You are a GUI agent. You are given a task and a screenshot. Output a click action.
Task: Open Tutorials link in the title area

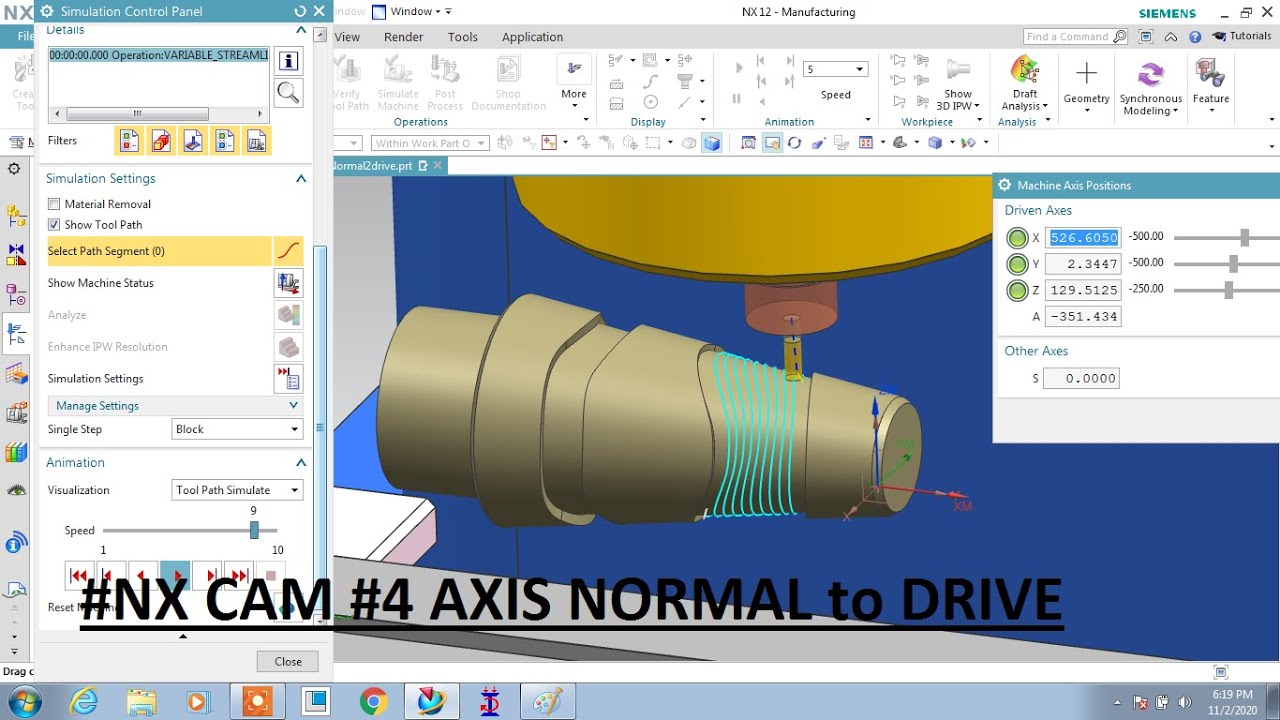coord(1242,36)
